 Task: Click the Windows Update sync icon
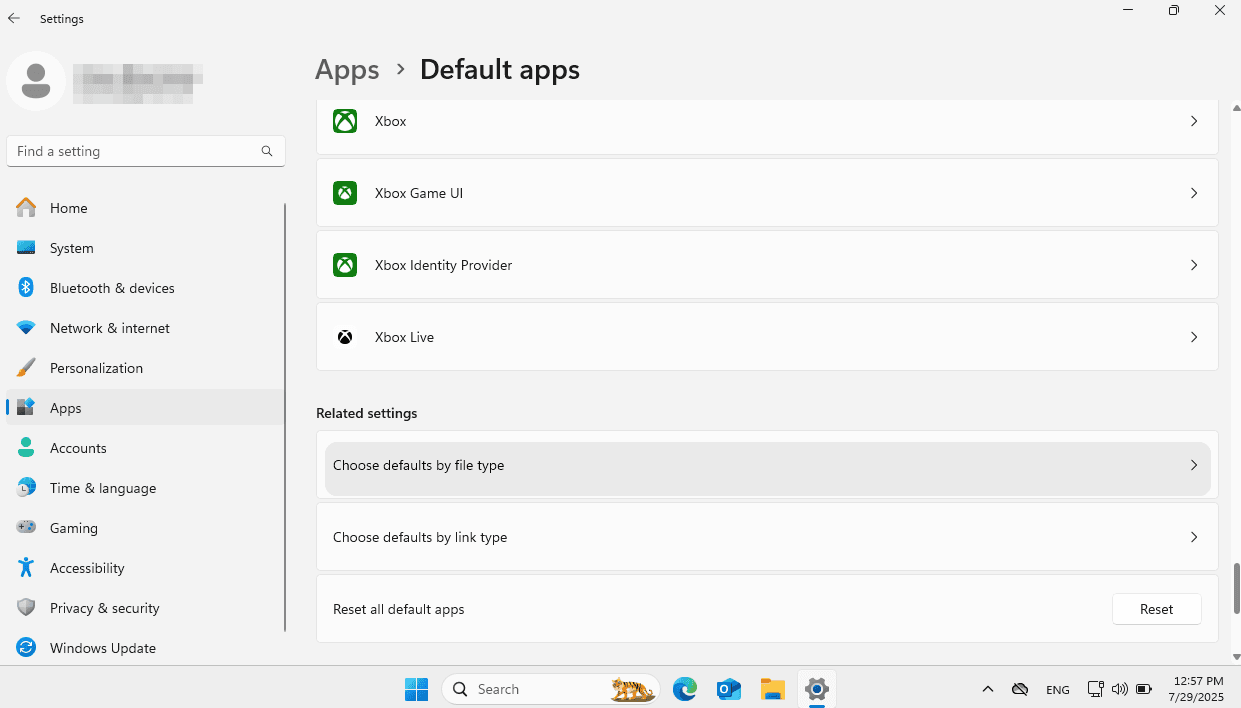pyautogui.click(x=27, y=648)
